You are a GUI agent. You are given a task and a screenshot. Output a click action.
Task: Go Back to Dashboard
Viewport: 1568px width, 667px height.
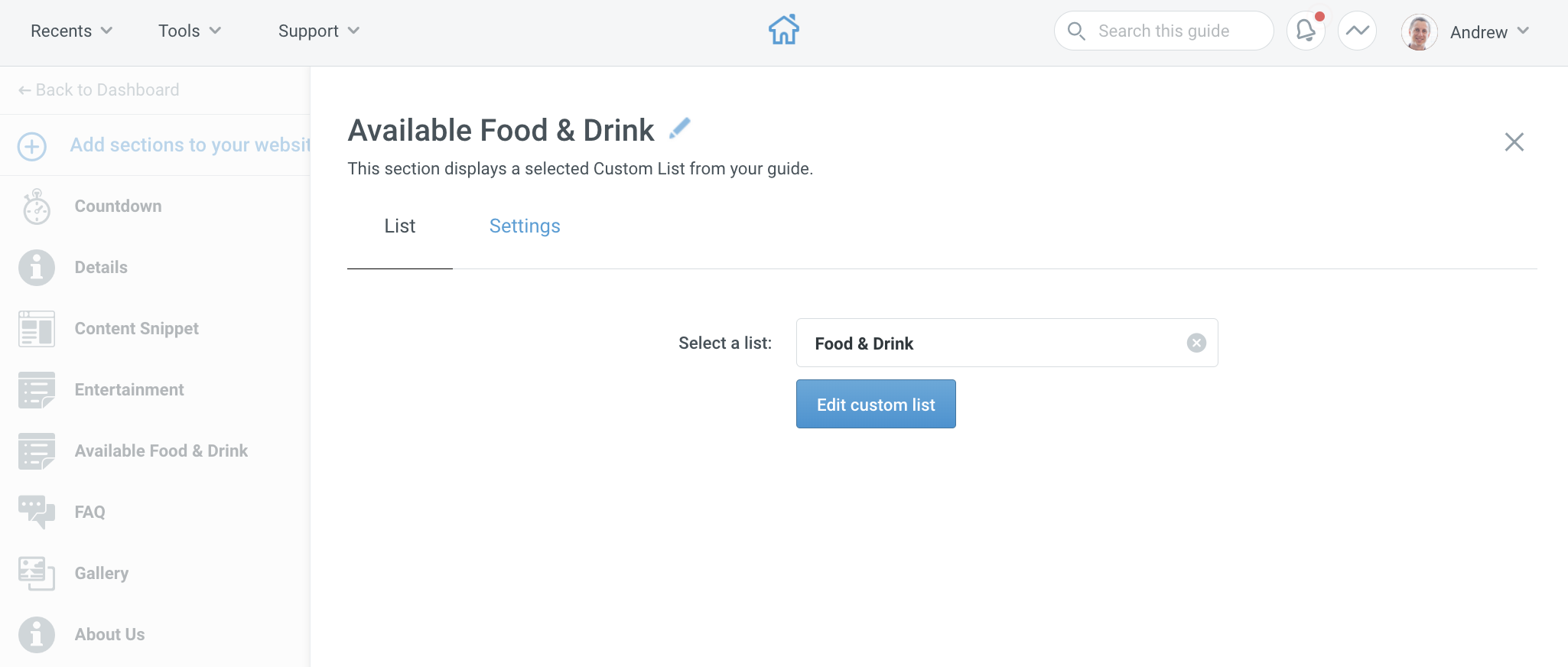coord(99,90)
